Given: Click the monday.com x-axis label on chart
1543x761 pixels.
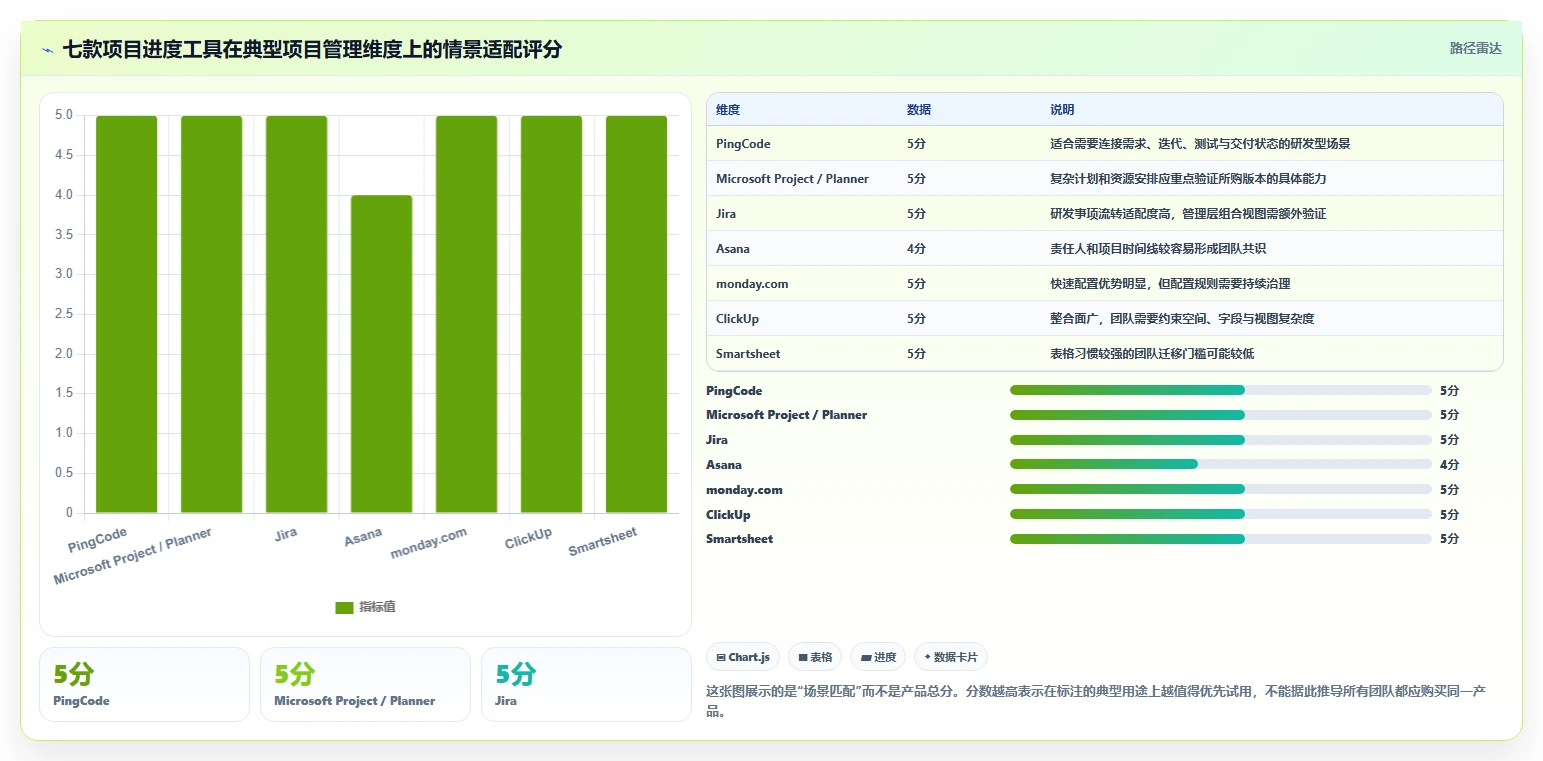Looking at the screenshot, I should 429,543.
